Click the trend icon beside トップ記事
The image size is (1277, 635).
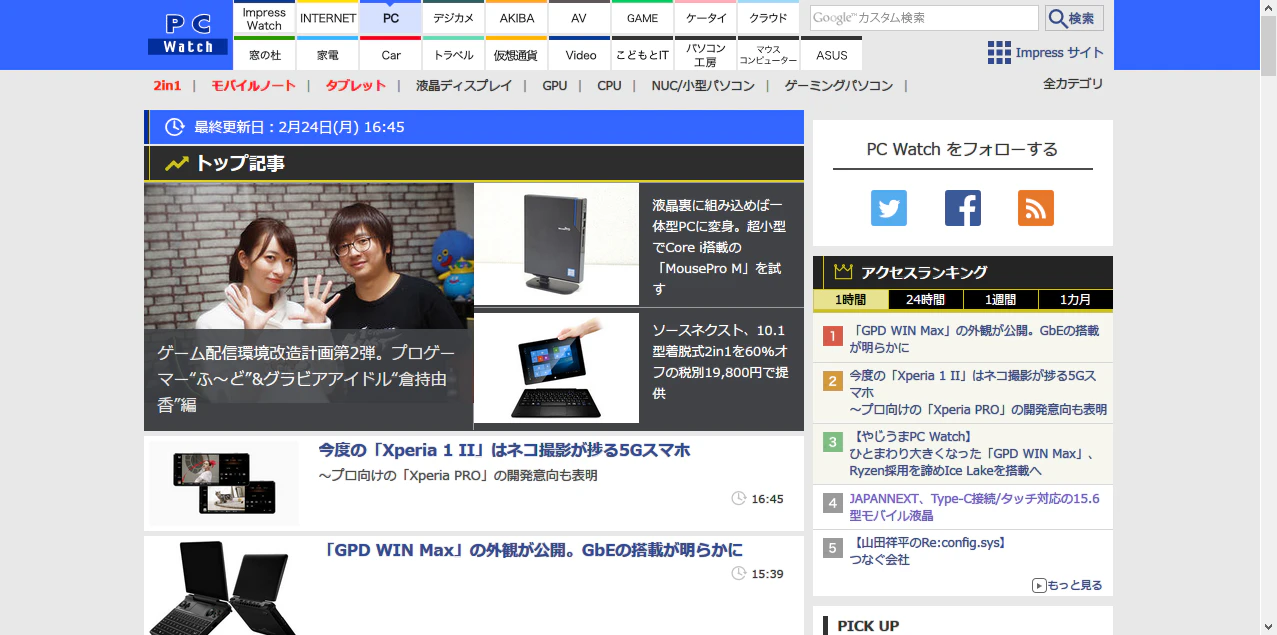177,163
